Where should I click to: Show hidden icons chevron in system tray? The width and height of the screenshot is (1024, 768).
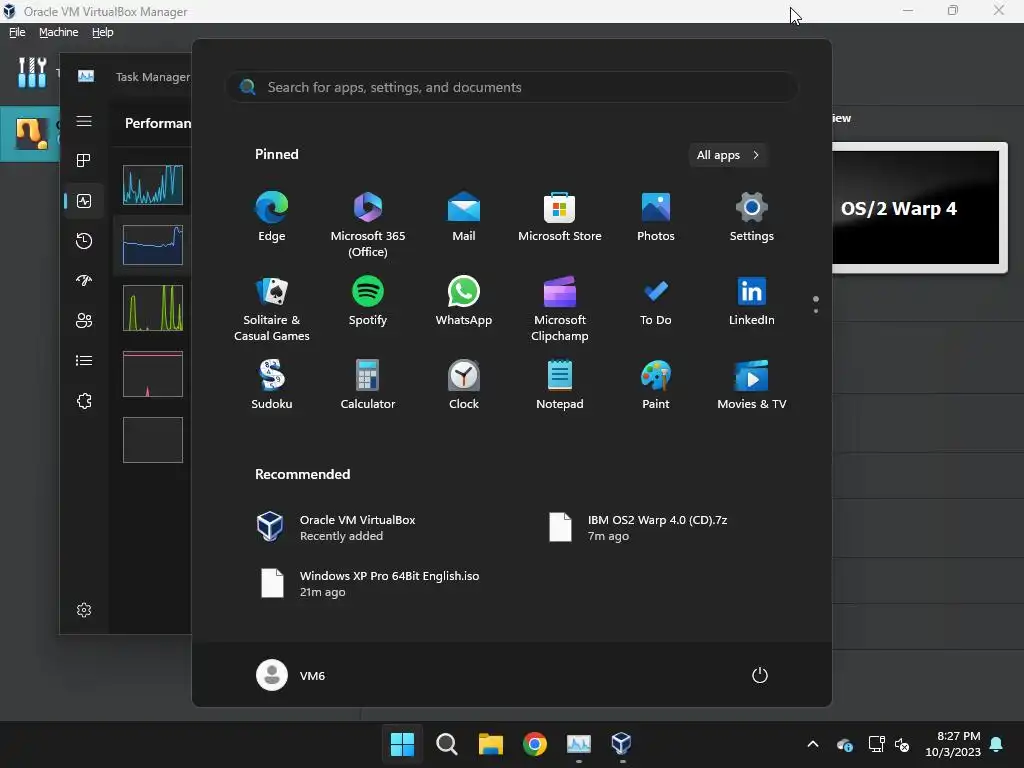[x=812, y=744]
